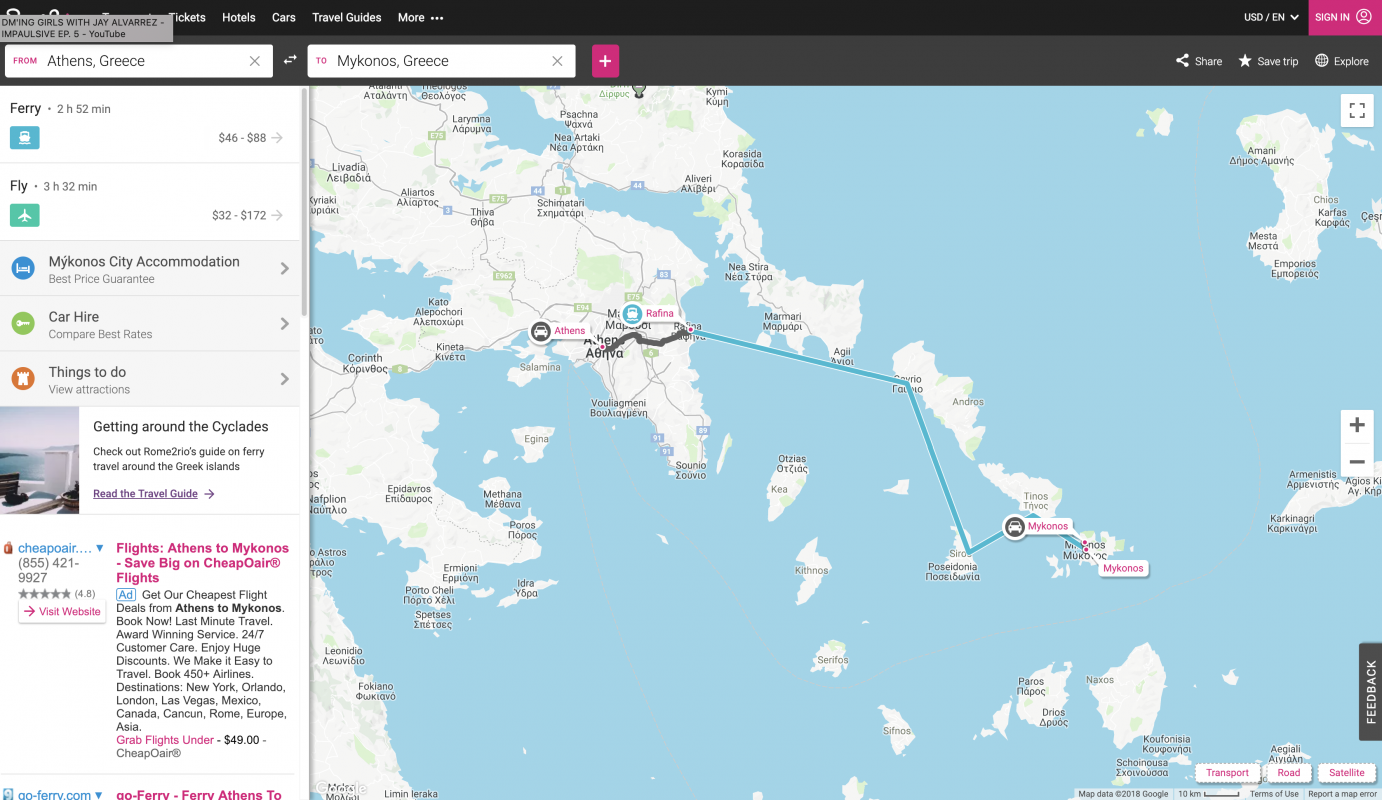Click Grab Flights Under link

(165, 740)
